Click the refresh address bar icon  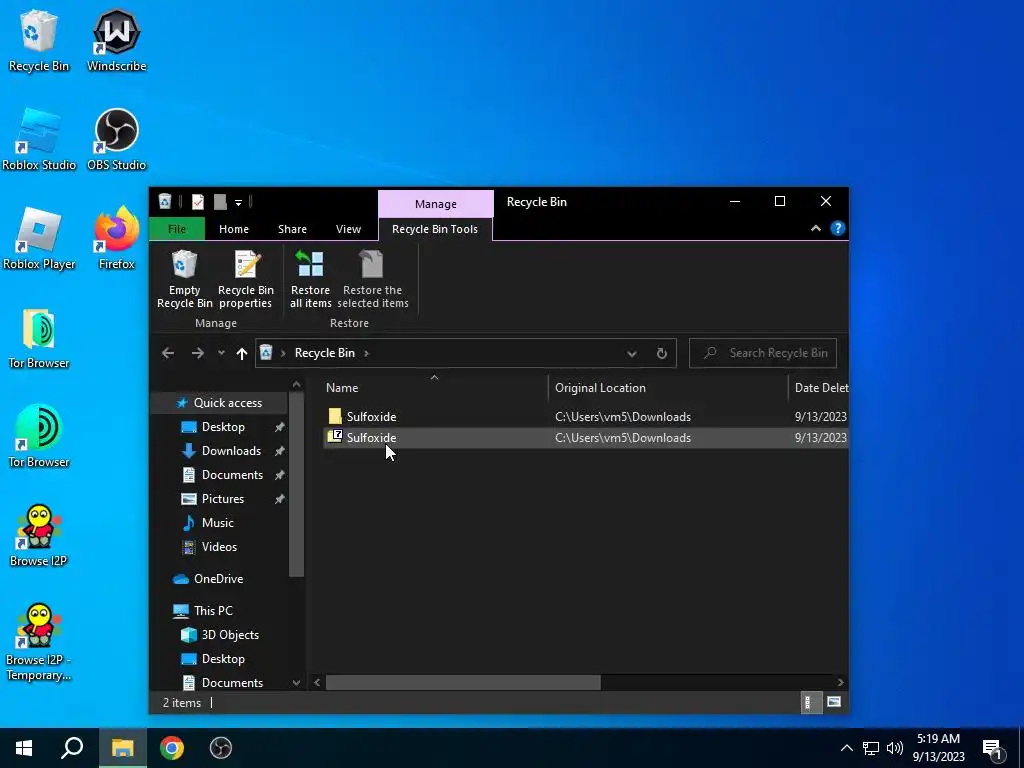coord(662,353)
